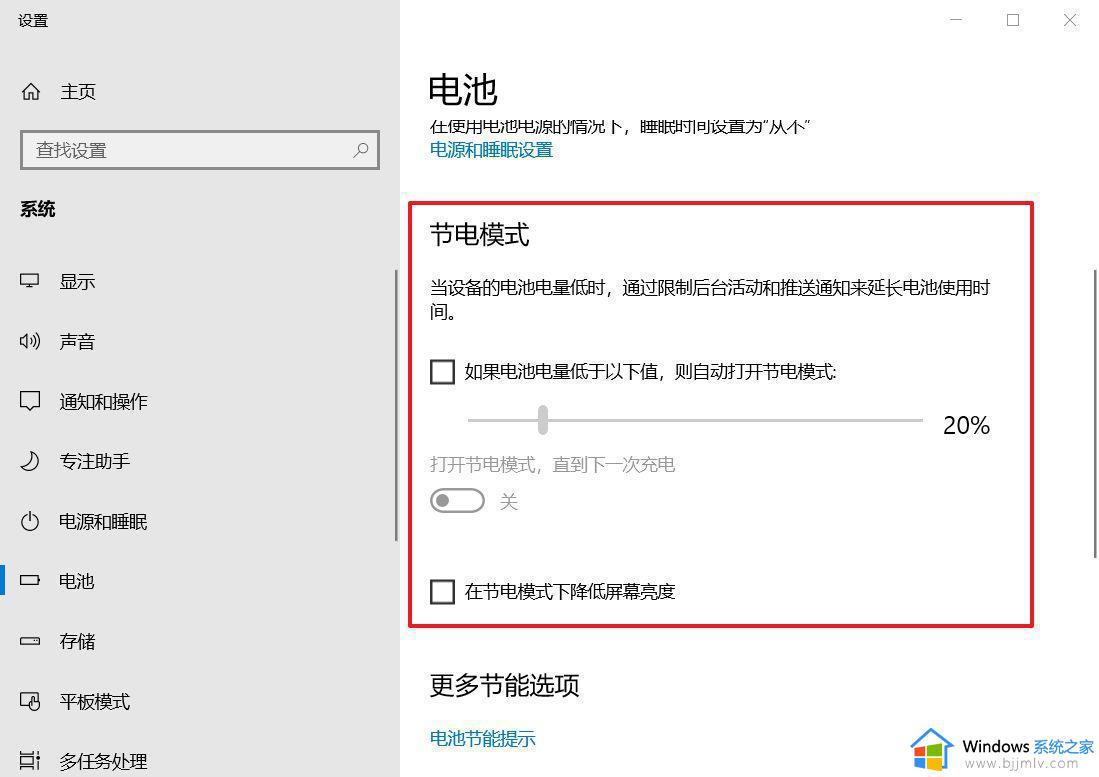Viewport: 1099px width, 777px height.
Task: Open the 专注助手 settings page
Action: (95, 461)
